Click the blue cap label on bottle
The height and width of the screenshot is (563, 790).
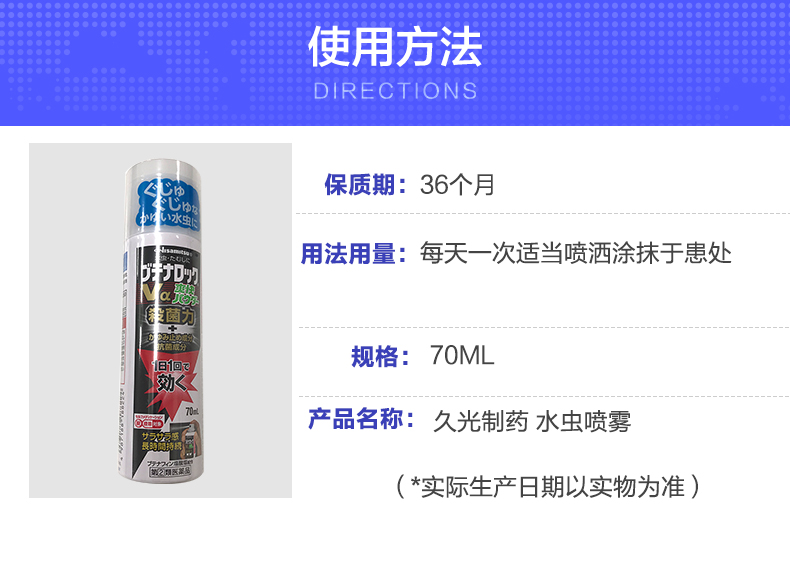click(168, 206)
